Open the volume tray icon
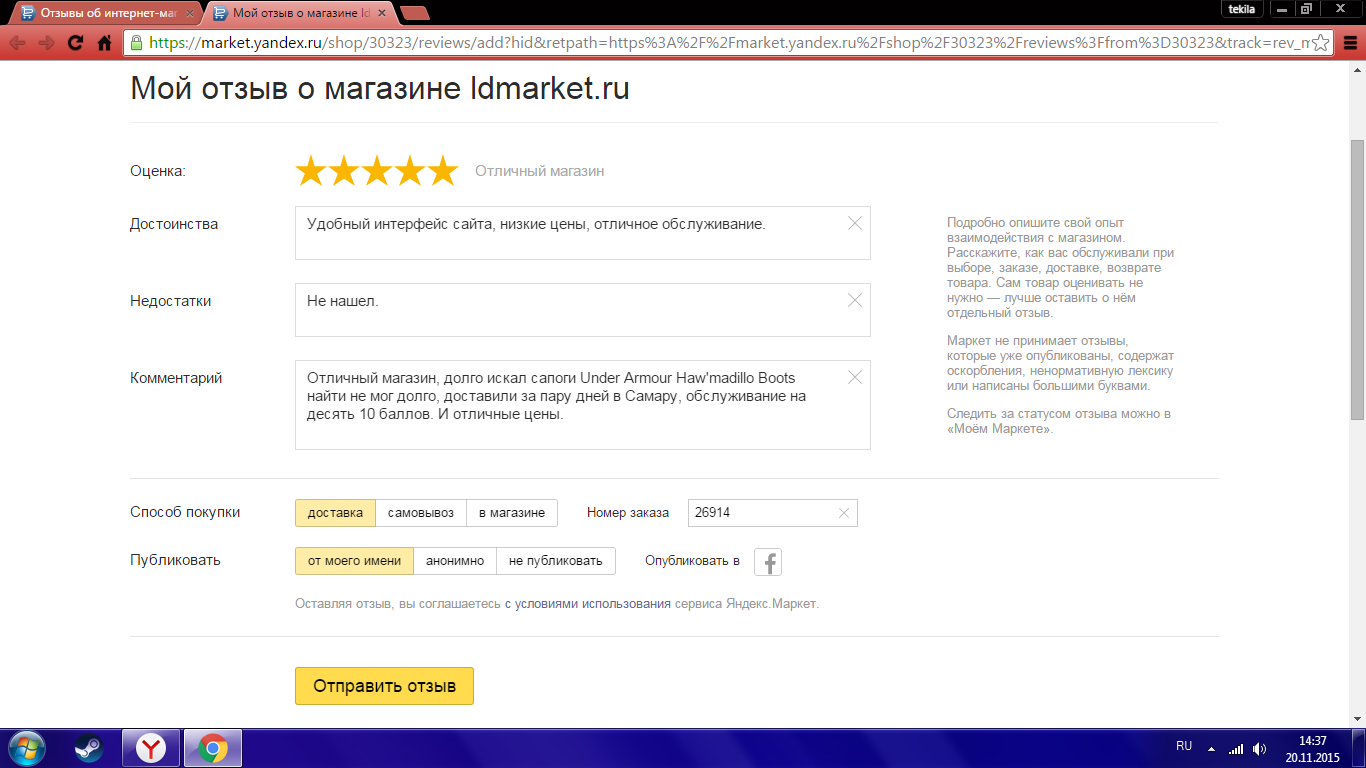Screen dimensions: 1366x768 coord(1259,748)
